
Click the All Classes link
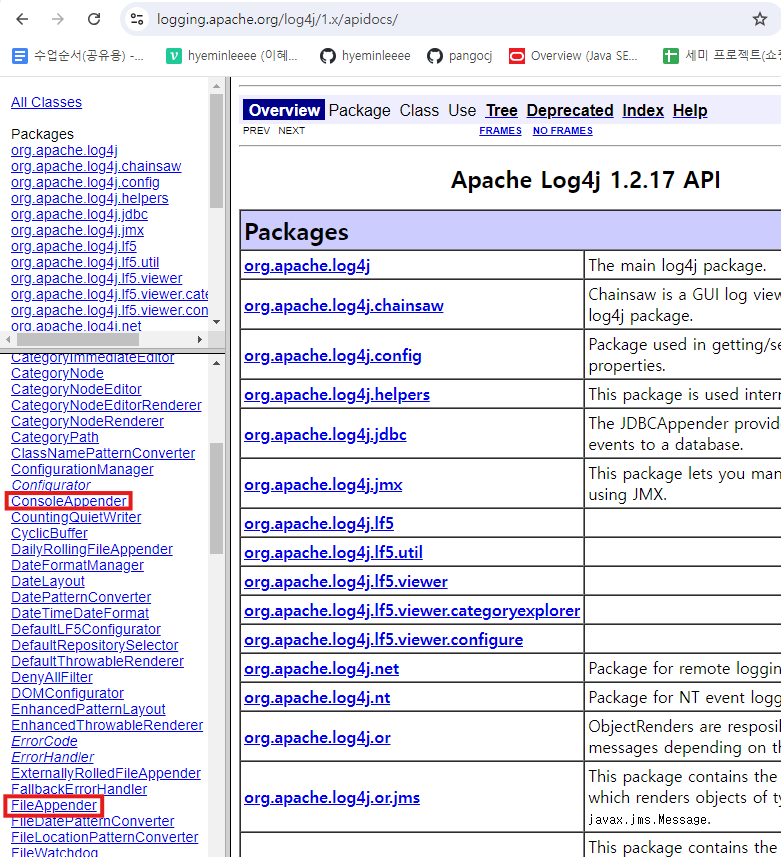point(46,102)
